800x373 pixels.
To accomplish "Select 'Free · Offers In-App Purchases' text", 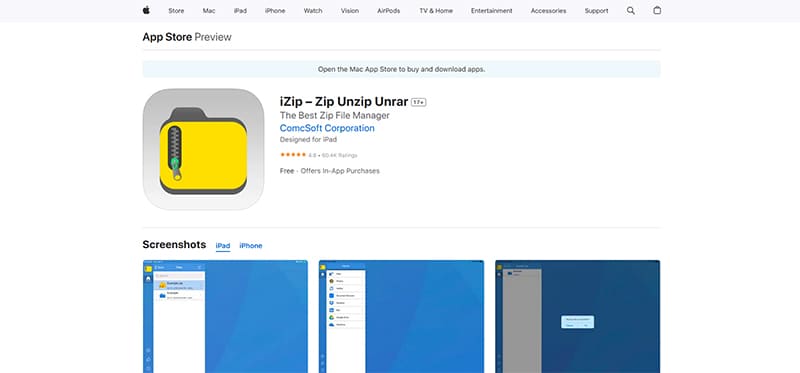I will tap(330, 171).
